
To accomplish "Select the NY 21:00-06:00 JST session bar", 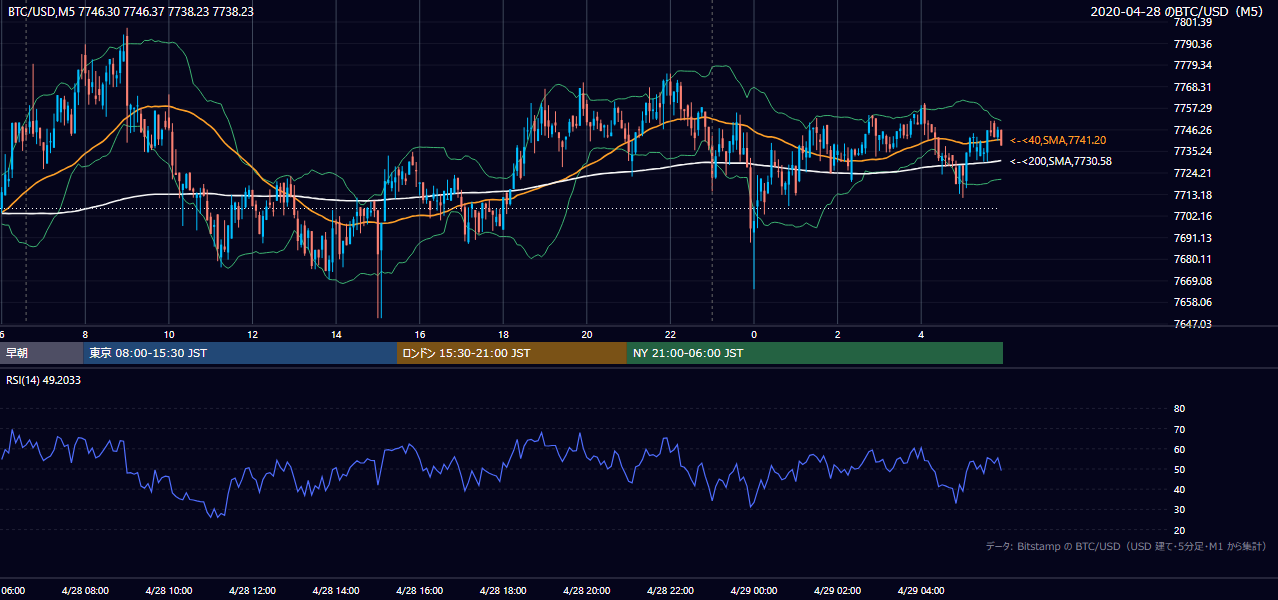I will click(x=815, y=353).
